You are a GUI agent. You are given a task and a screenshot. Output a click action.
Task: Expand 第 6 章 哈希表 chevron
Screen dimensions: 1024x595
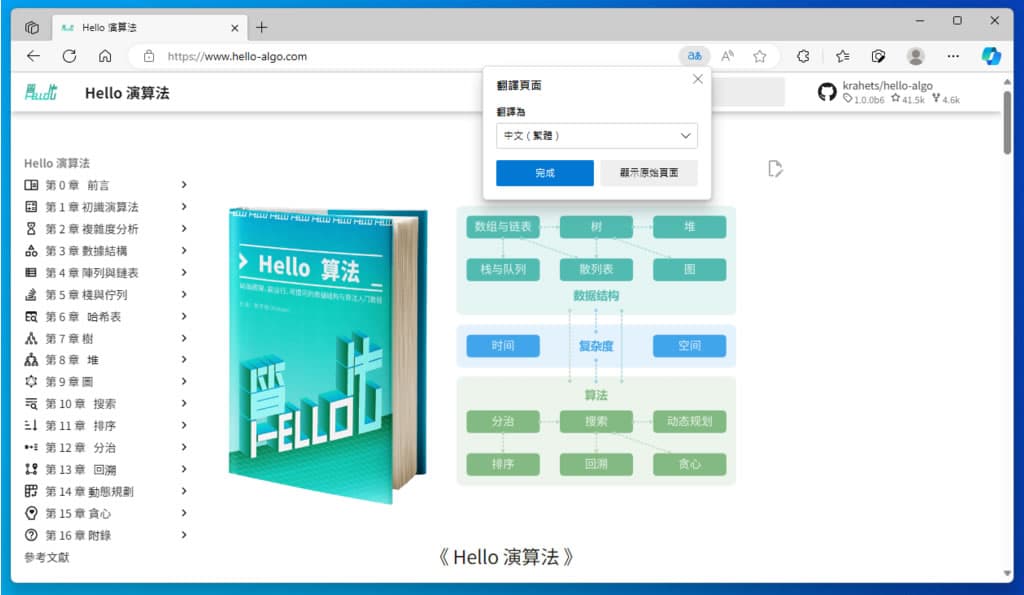pyautogui.click(x=184, y=316)
